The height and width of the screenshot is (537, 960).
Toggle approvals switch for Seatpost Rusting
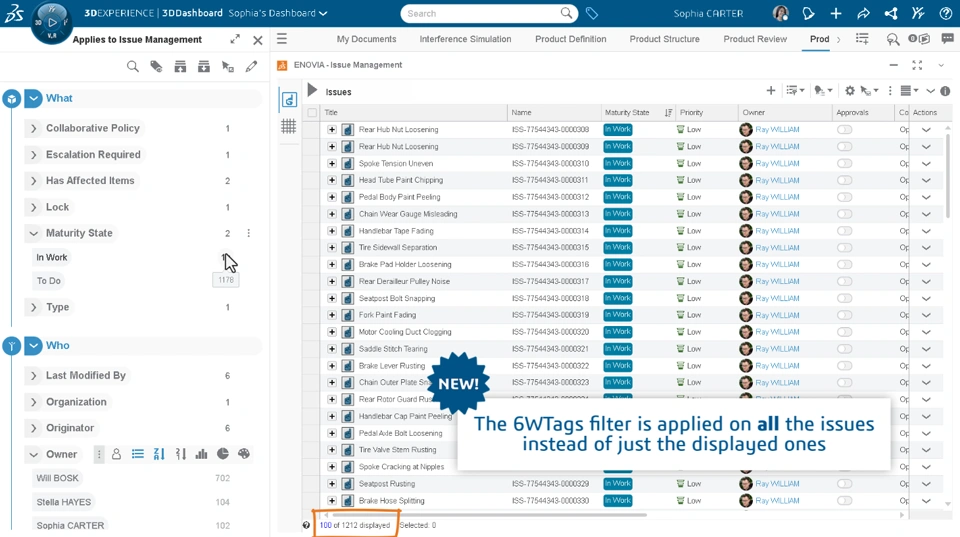[x=845, y=484]
